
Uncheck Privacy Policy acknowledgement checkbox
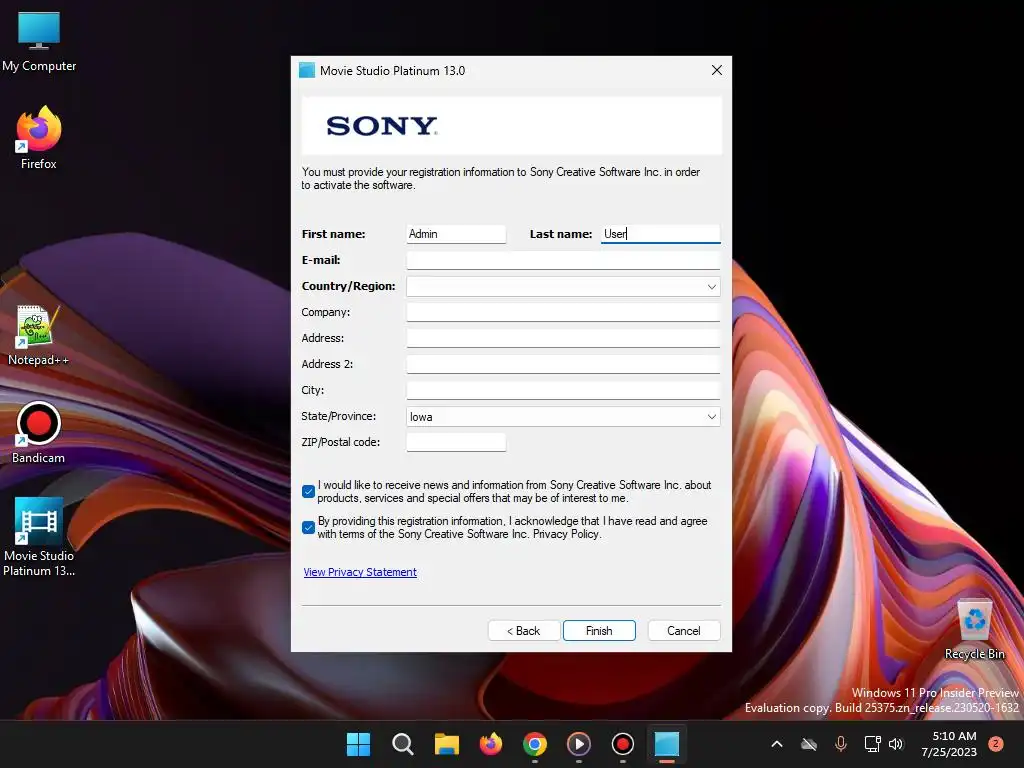point(309,528)
